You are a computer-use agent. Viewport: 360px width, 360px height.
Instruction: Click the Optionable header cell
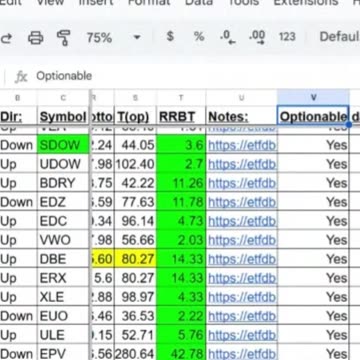pyautogui.click(x=313, y=116)
